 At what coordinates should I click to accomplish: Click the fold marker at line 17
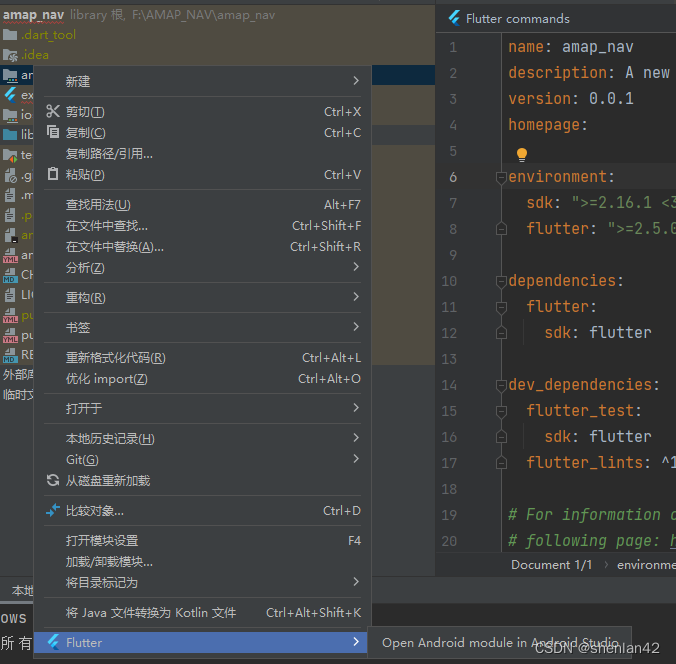(501, 463)
